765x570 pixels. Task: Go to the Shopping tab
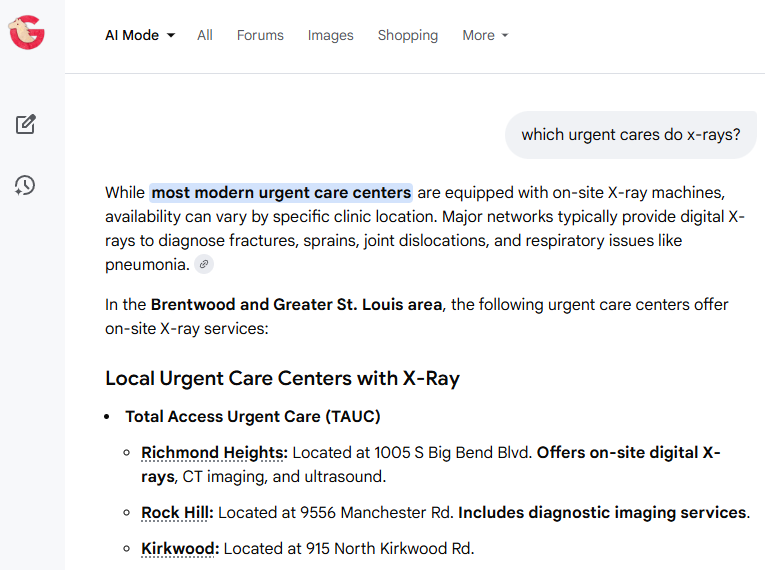(x=407, y=35)
